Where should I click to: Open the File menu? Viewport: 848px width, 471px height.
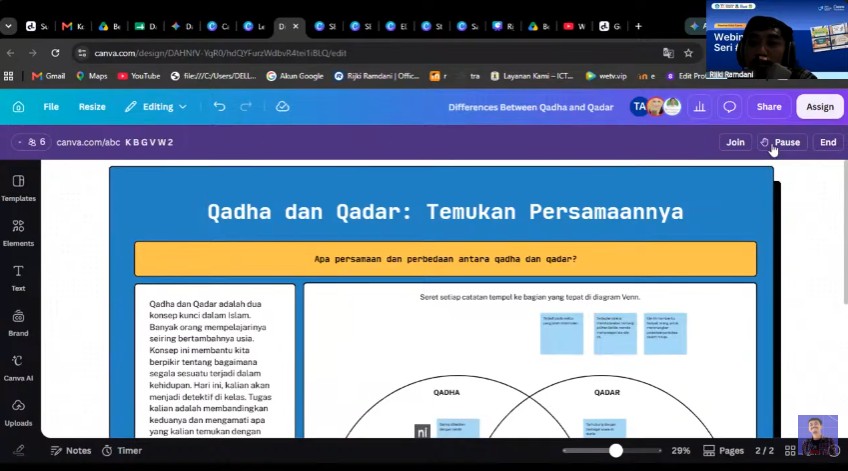coord(51,107)
